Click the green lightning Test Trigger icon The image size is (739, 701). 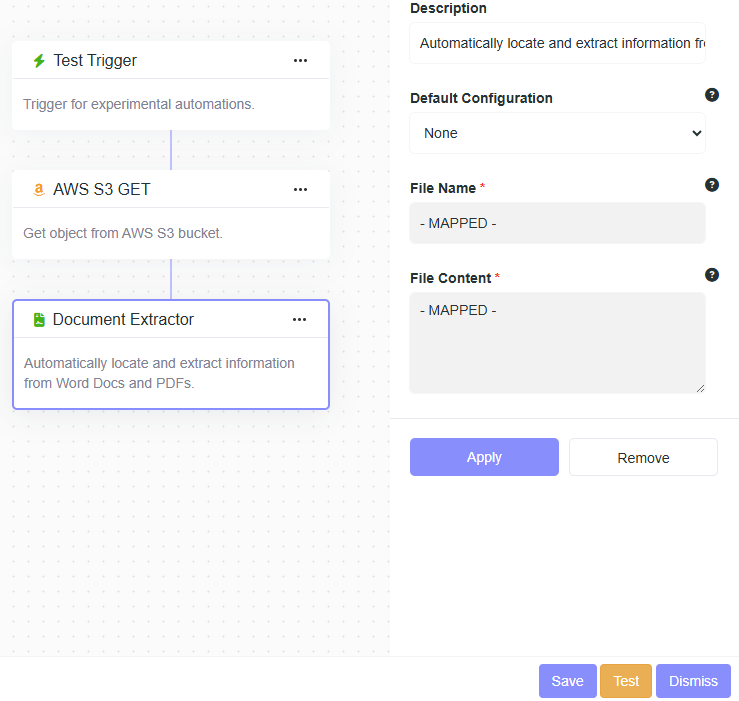(39, 61)
